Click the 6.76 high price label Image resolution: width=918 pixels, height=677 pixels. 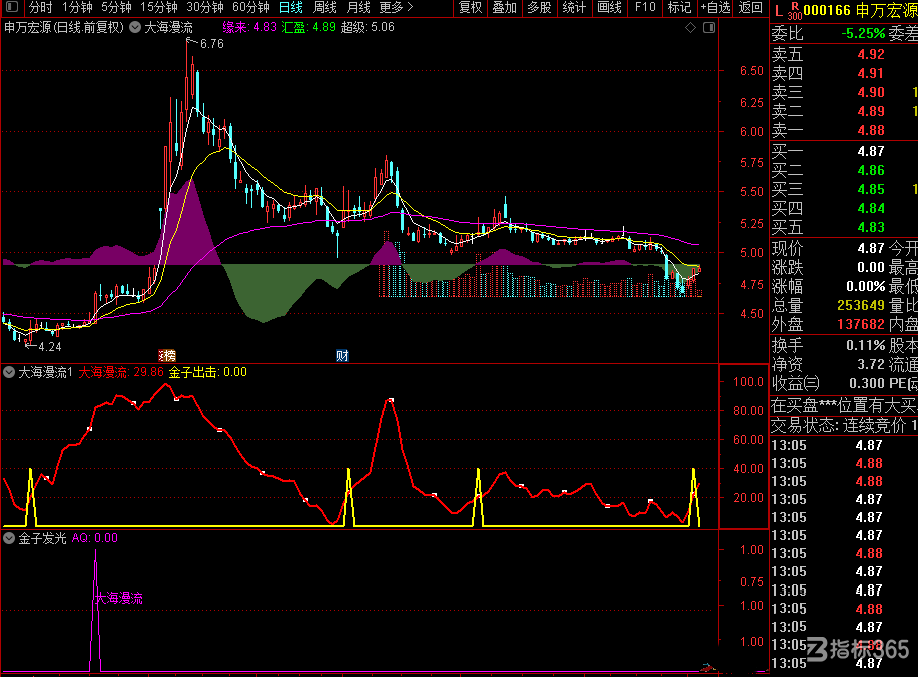click(x=211, y=44)
